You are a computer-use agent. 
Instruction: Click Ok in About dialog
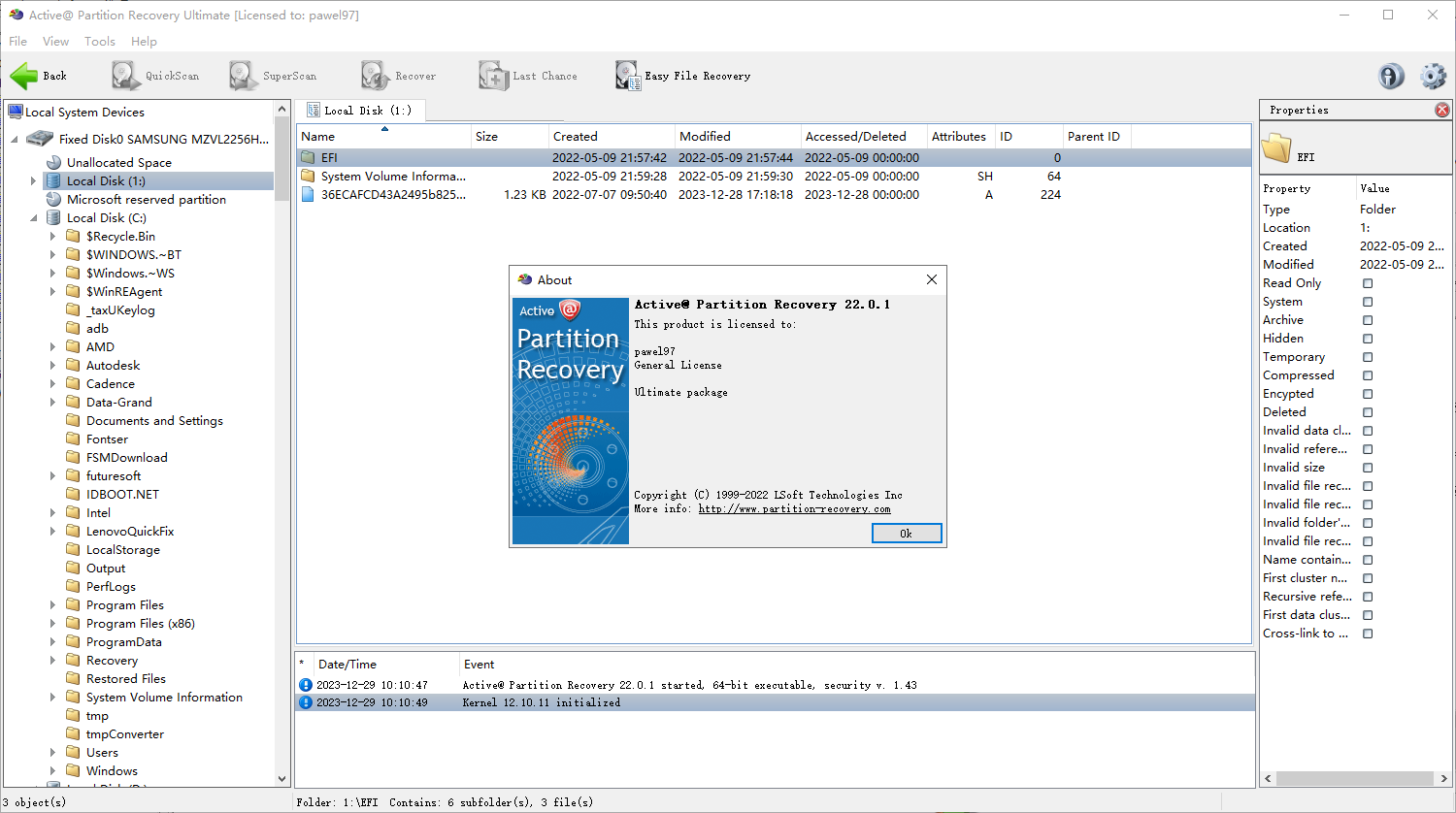[907, 533]
